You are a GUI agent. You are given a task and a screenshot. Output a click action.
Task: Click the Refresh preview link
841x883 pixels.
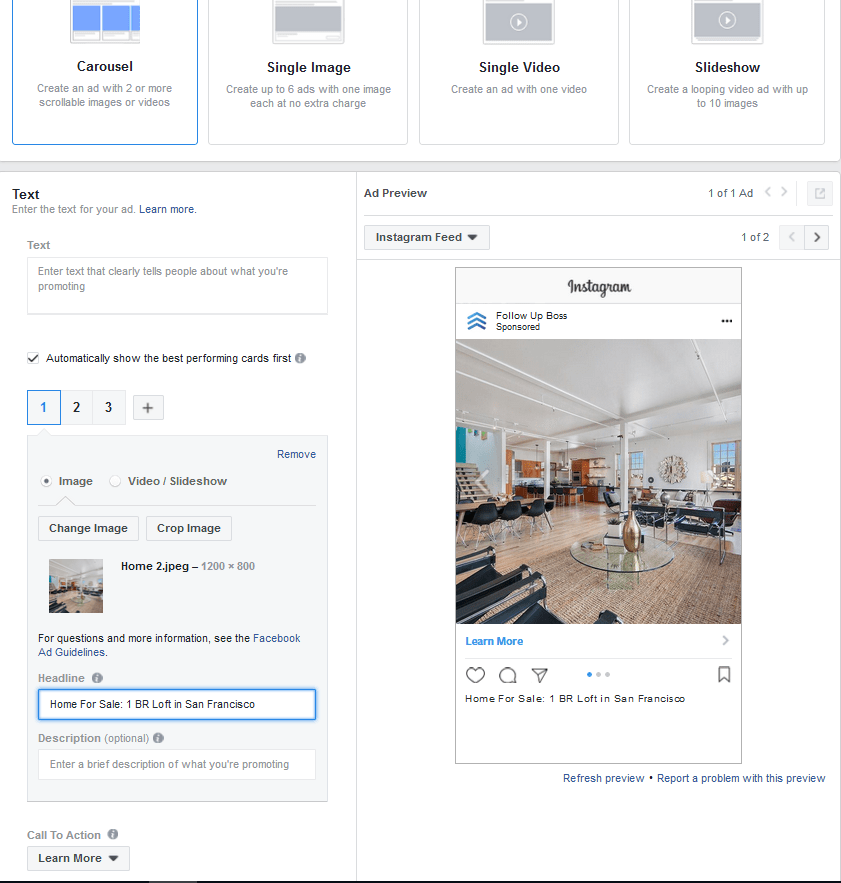tap(603, 778)
